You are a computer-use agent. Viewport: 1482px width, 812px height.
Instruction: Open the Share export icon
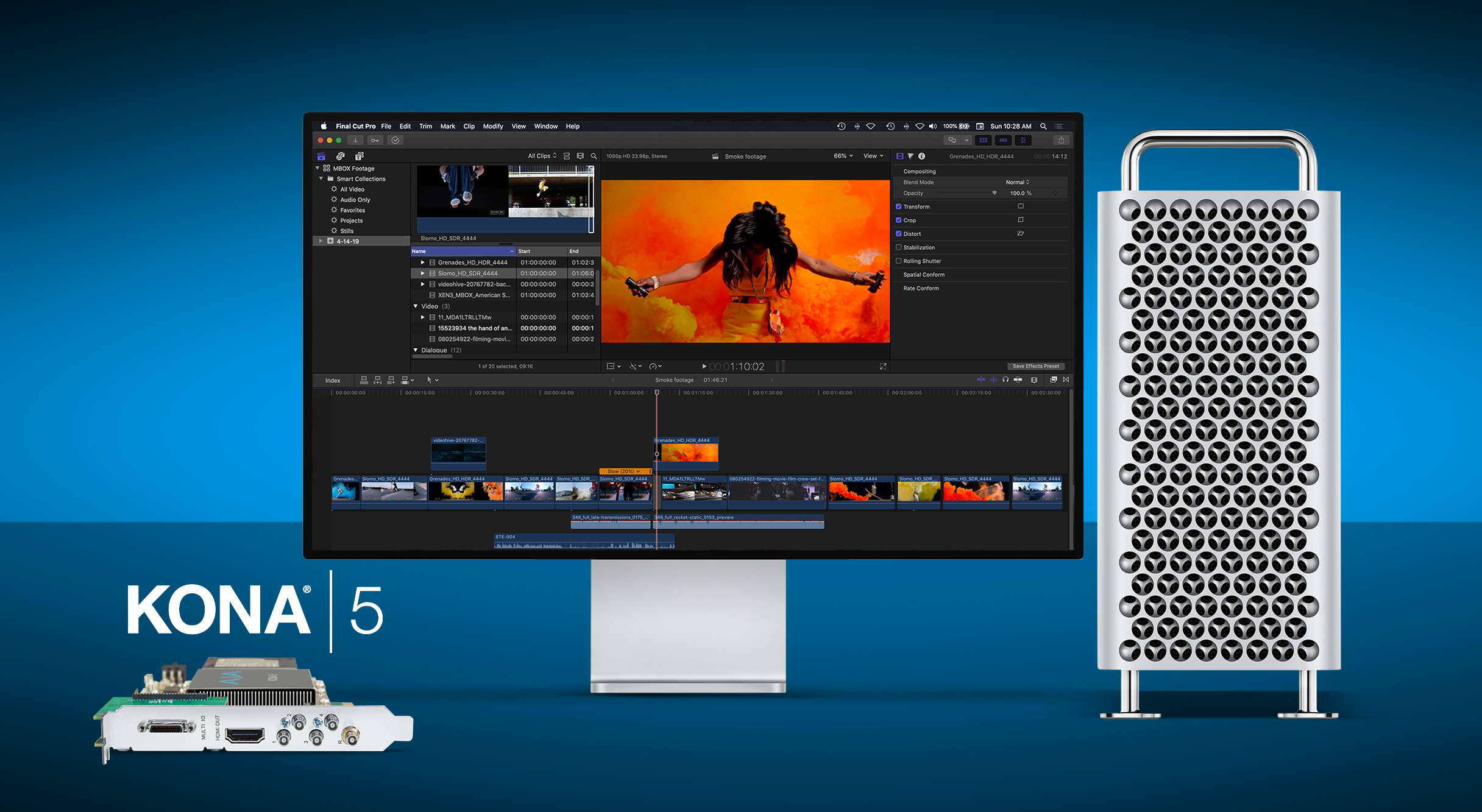pos(1061,140)
